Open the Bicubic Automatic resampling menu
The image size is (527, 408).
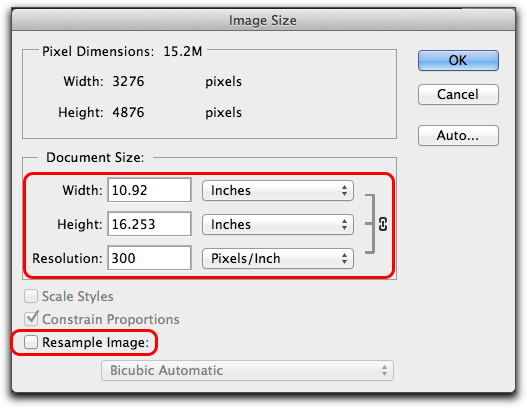point(247,371)
